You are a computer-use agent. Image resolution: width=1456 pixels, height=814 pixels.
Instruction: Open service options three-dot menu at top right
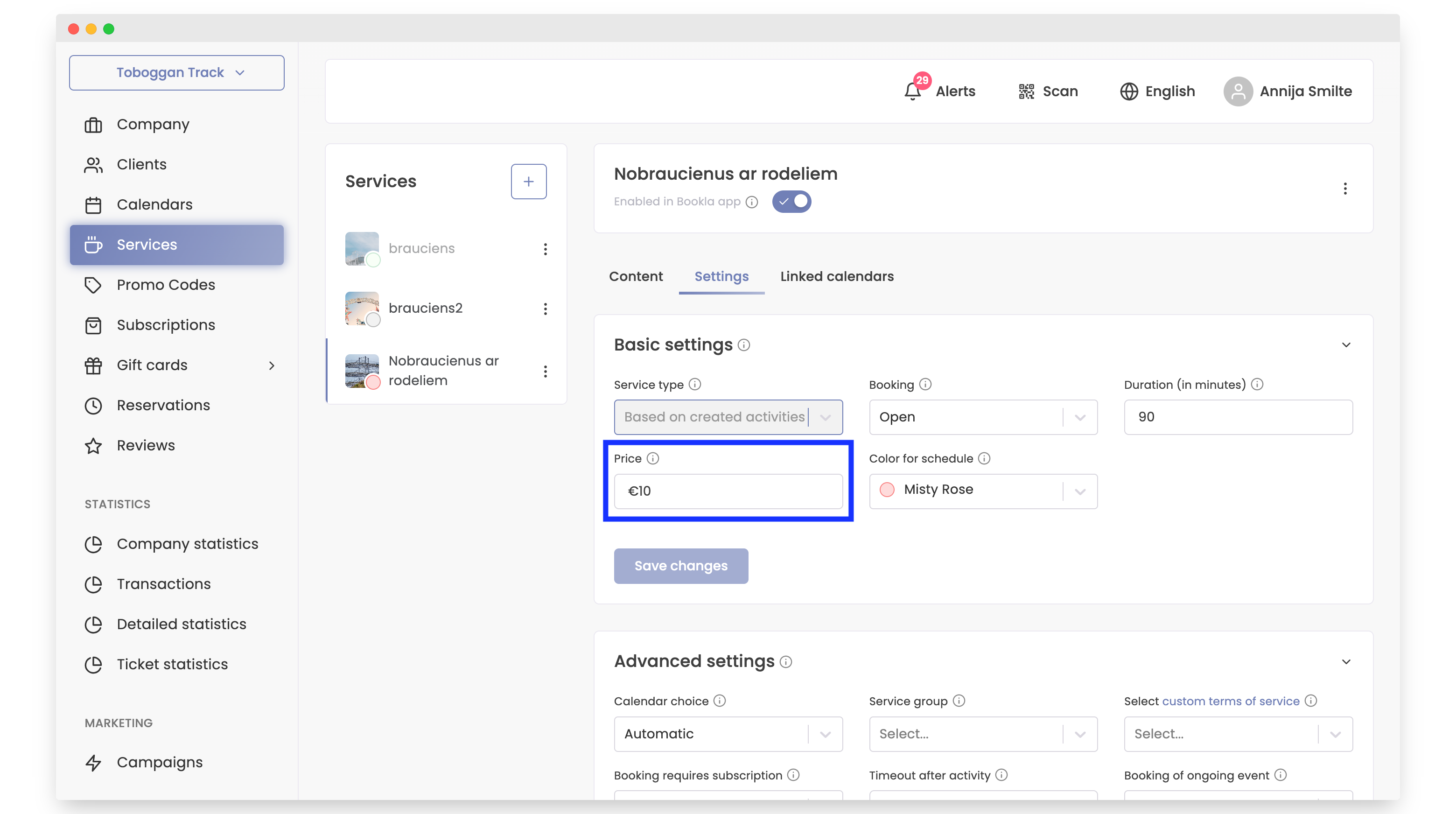(1345, 189)
